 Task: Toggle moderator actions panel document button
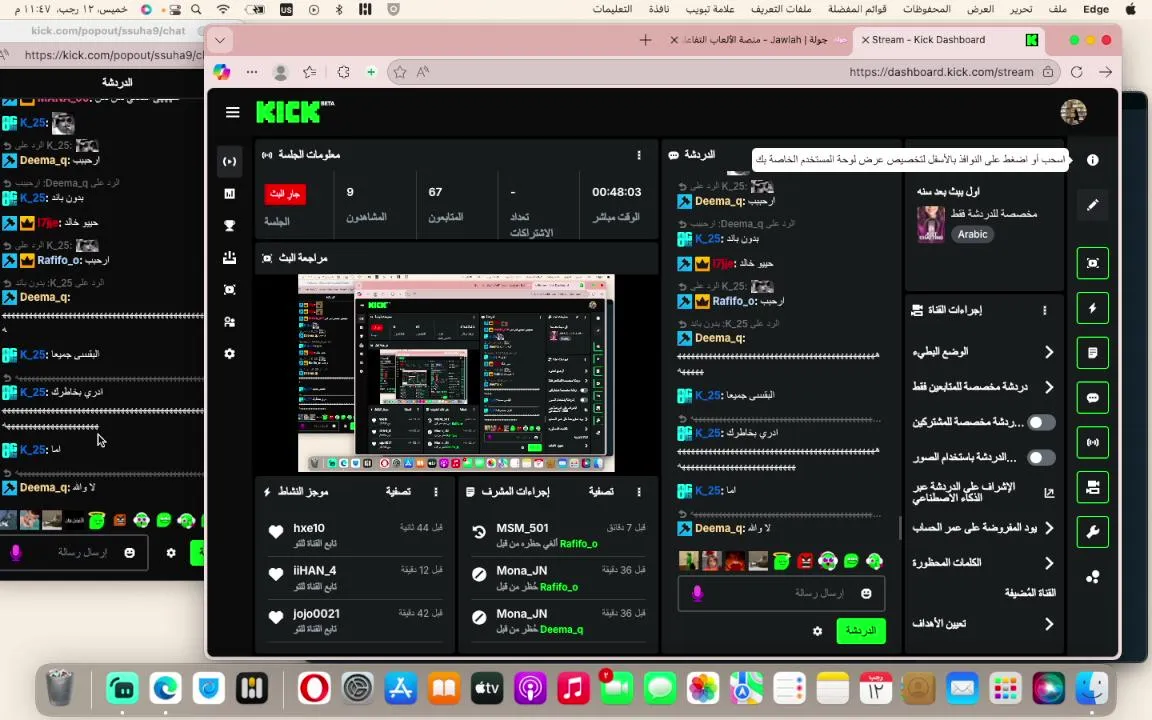1092,353
